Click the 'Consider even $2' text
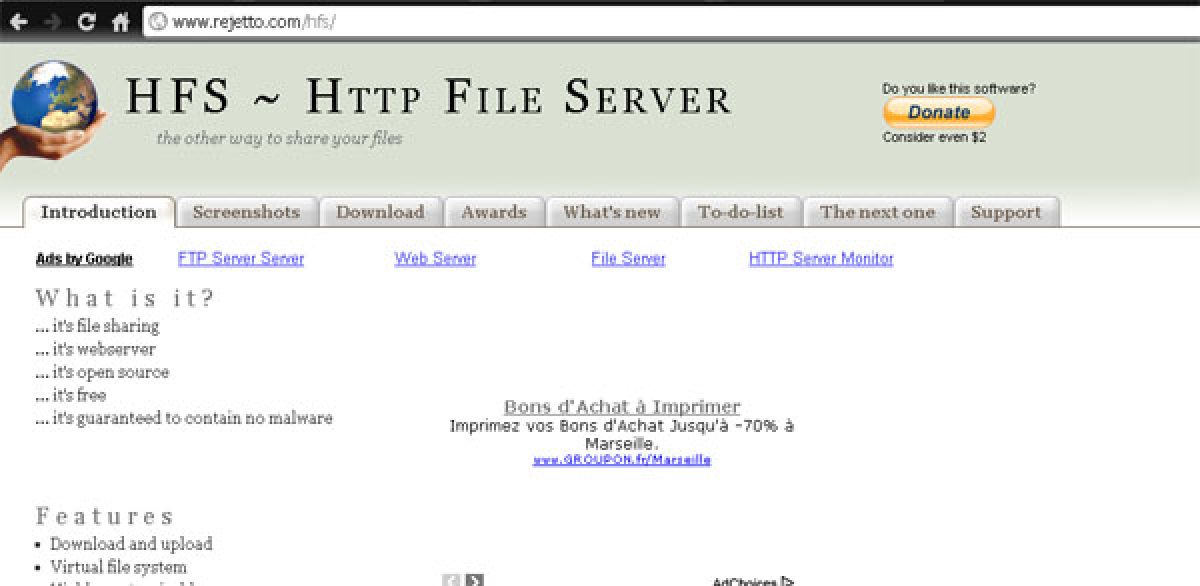The height and width of the screenshot is (586, 1200). click(934, 137)
